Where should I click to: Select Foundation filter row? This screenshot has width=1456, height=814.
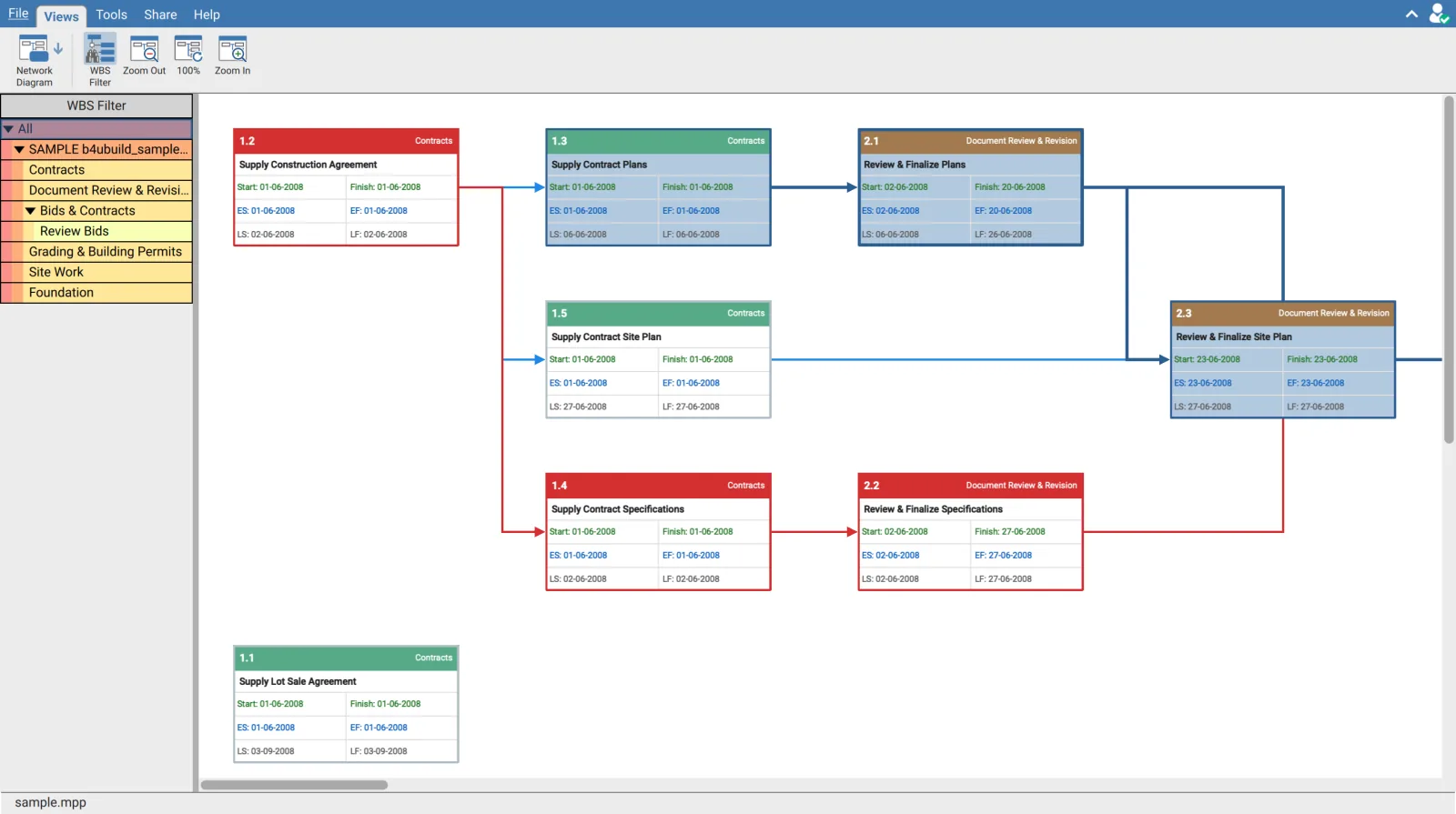(96, 293)
